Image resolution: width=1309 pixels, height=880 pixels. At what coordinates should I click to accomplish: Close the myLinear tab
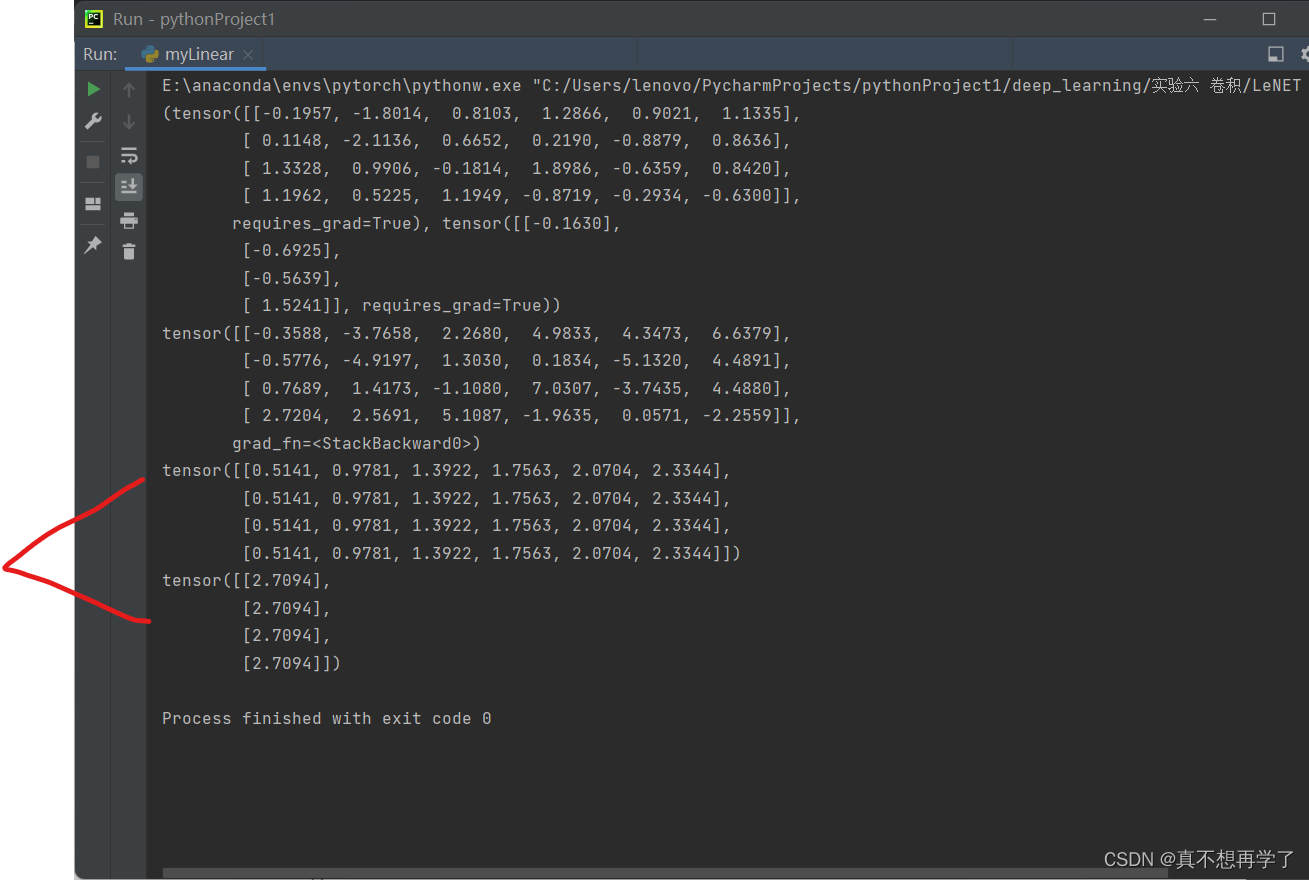pyautogui.click(x=248, y=55)
